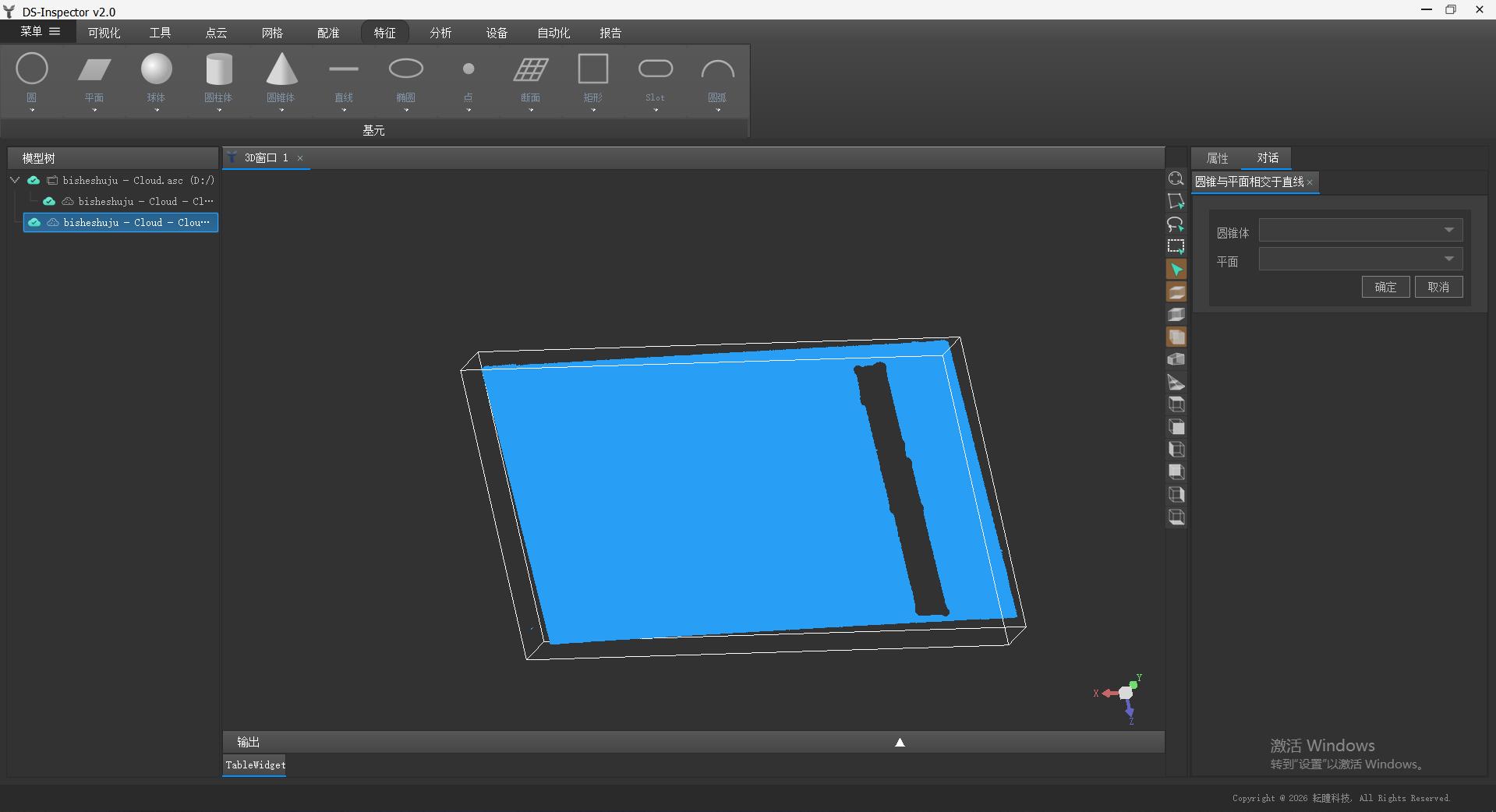
Task: Open the 点云 menu
Action: [x=216, y=33]
